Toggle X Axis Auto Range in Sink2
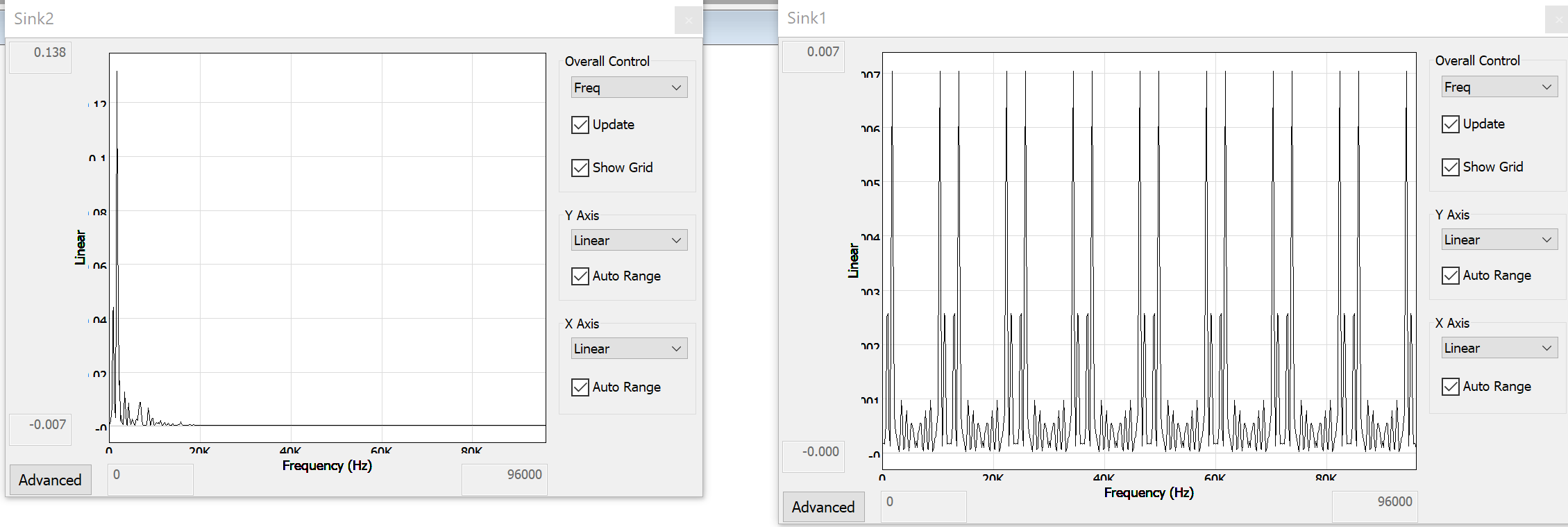This screenshot has width=1568, height=527. point(580,387)
